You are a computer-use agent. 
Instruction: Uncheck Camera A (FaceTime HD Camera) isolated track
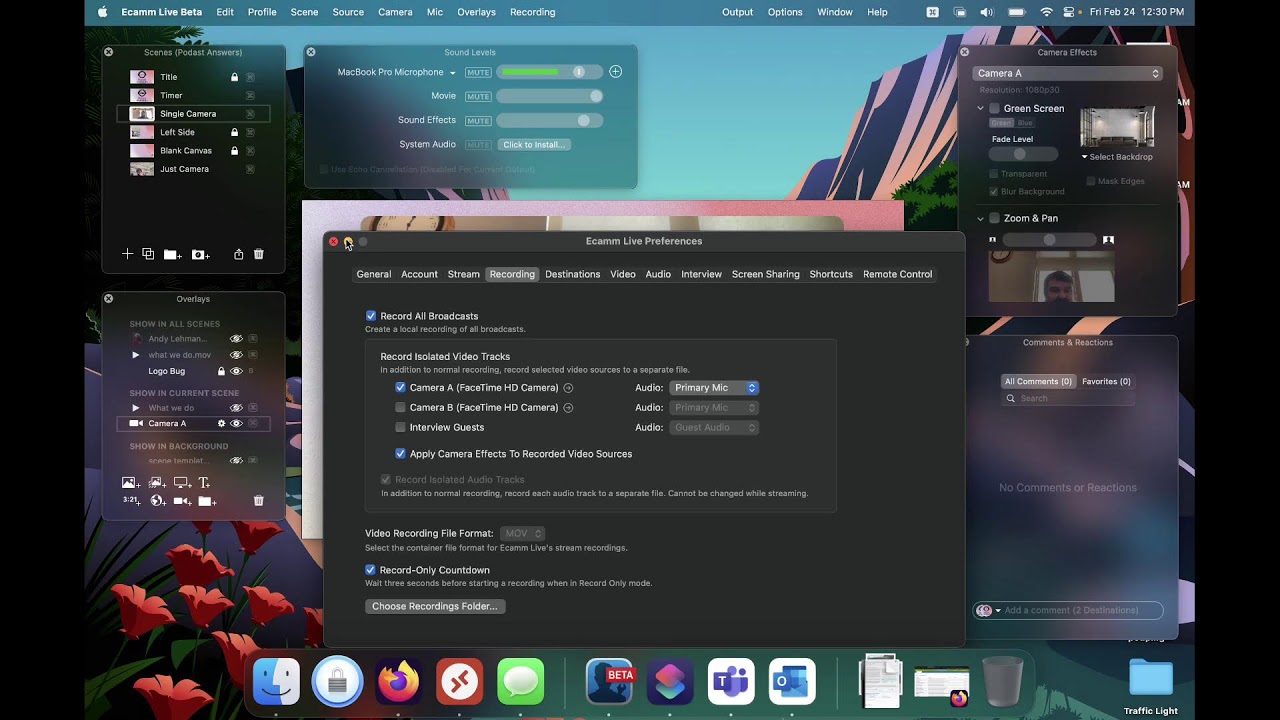click(401, 388)
